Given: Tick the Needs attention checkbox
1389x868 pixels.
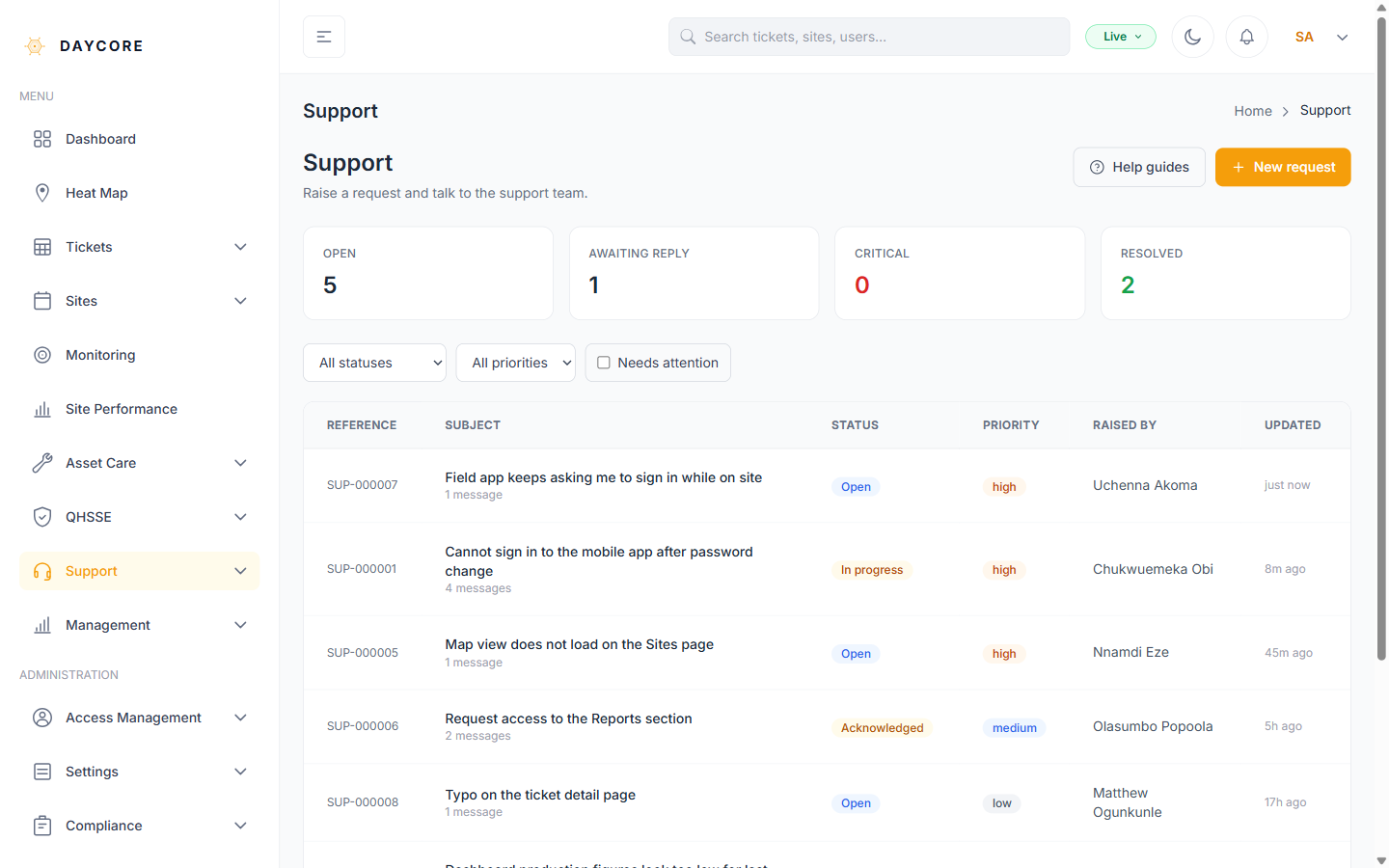Looking at the screenshot, I should (604, 363).
